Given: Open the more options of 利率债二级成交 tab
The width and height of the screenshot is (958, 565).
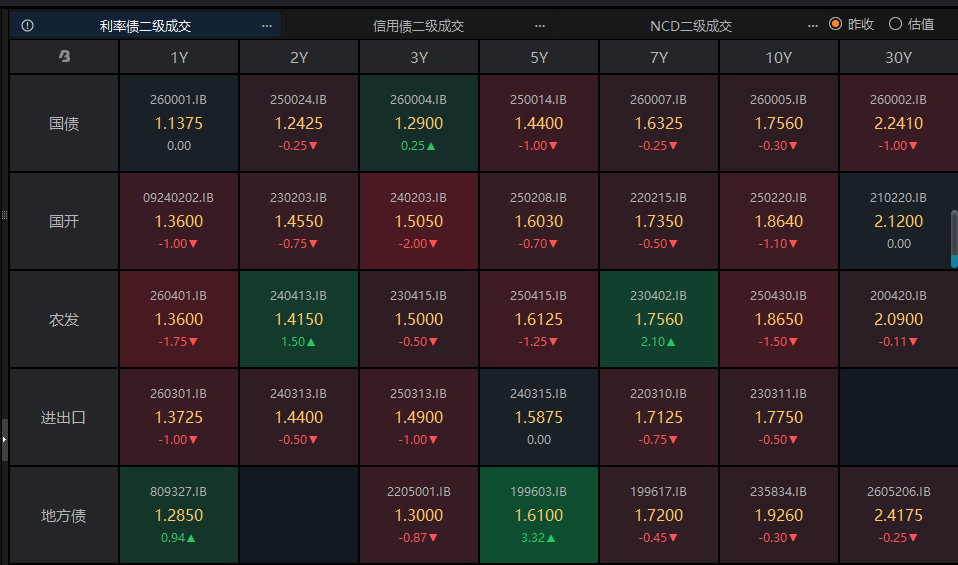Looking at the screenshot, I should pos(266,26).
